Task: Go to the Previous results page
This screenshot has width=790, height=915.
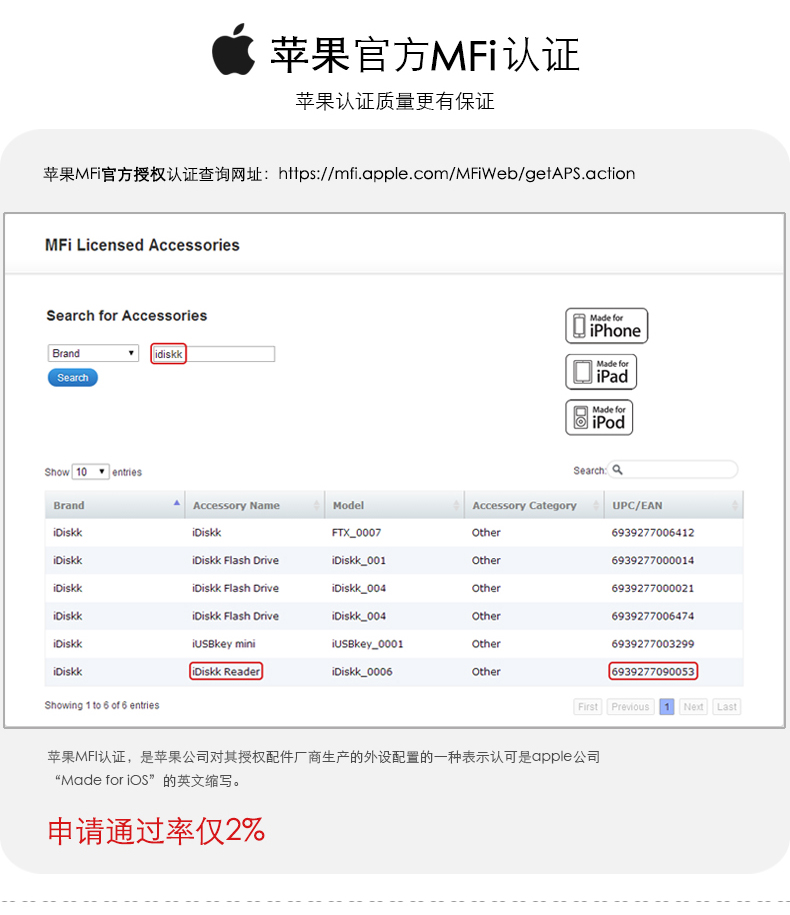Action: (x=630, y=707)
